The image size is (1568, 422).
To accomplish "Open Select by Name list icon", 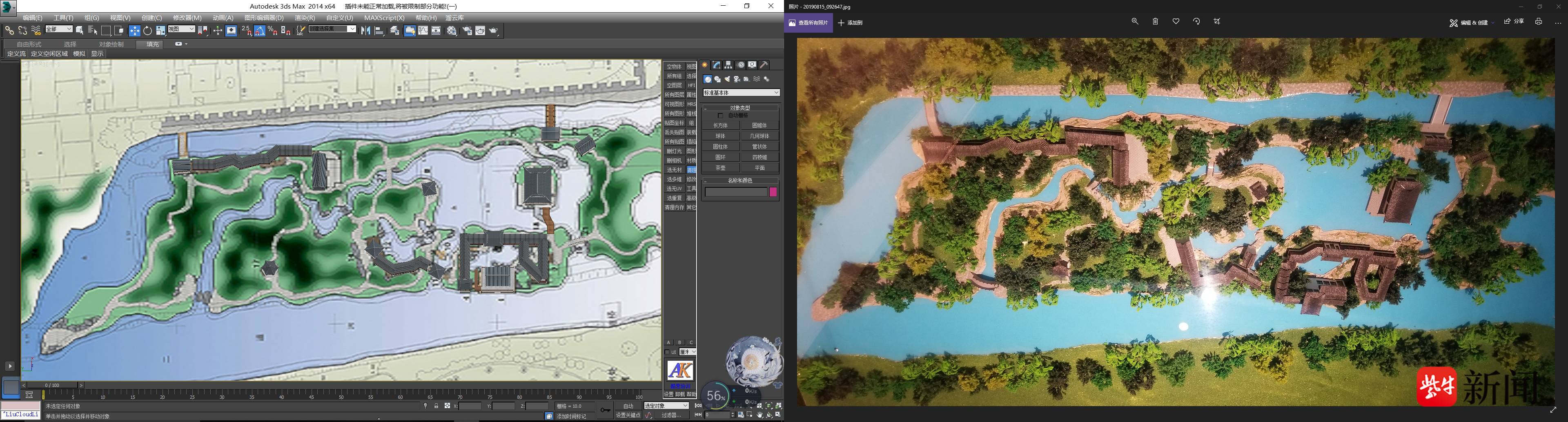I will tap(93, 30).
